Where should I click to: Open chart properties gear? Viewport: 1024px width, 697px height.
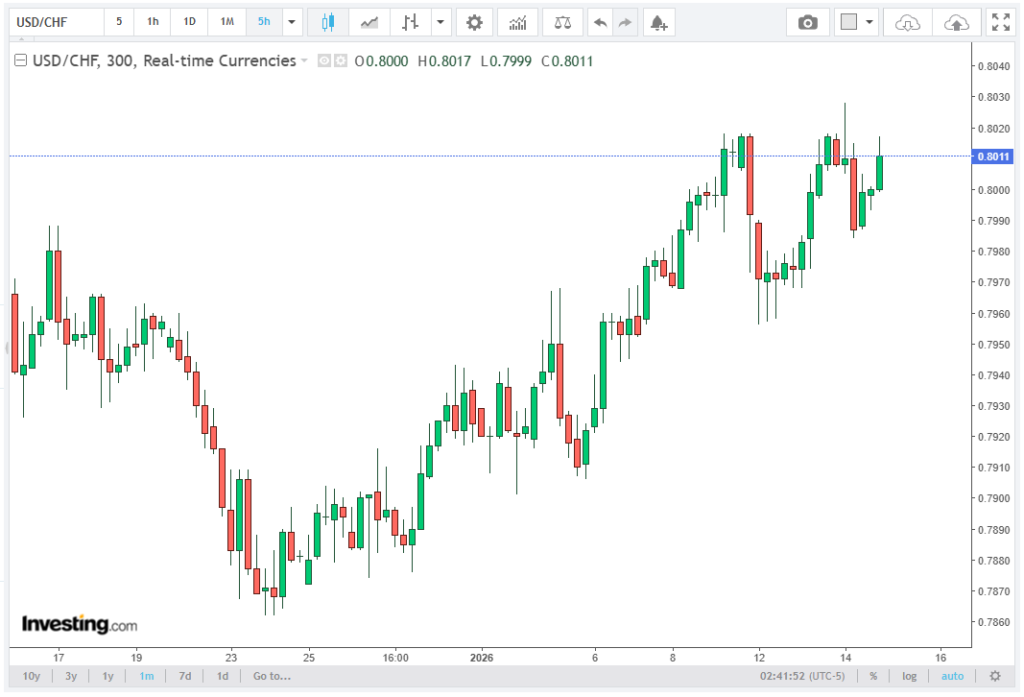pos(474,22)
